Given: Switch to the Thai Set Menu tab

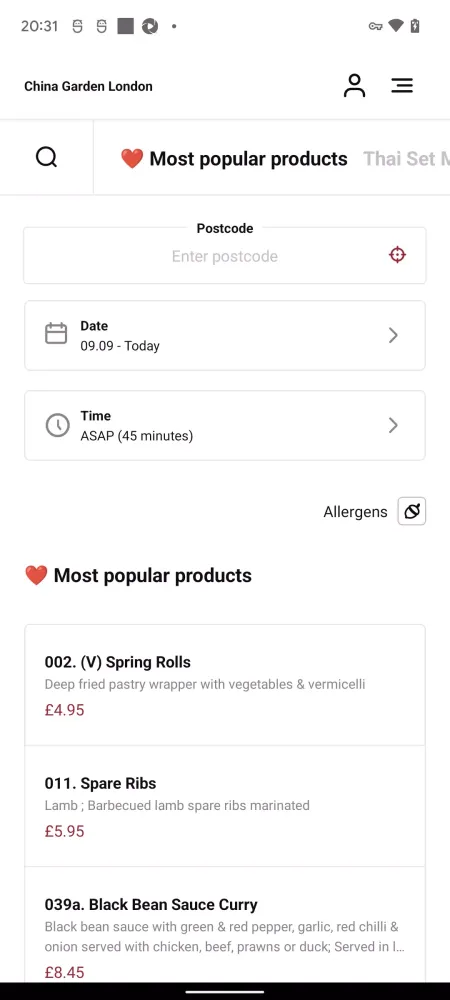Looking at the screenshot, I should [407, 159].
